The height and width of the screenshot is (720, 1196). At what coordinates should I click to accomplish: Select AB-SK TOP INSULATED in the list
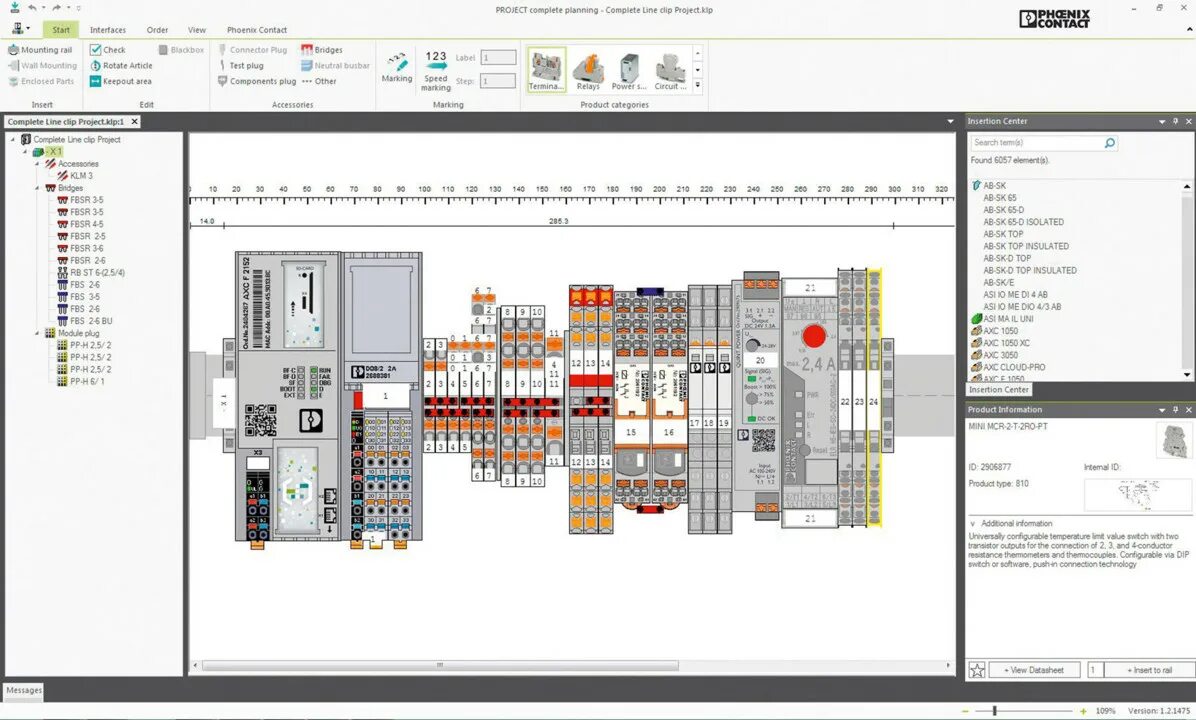1026,246
